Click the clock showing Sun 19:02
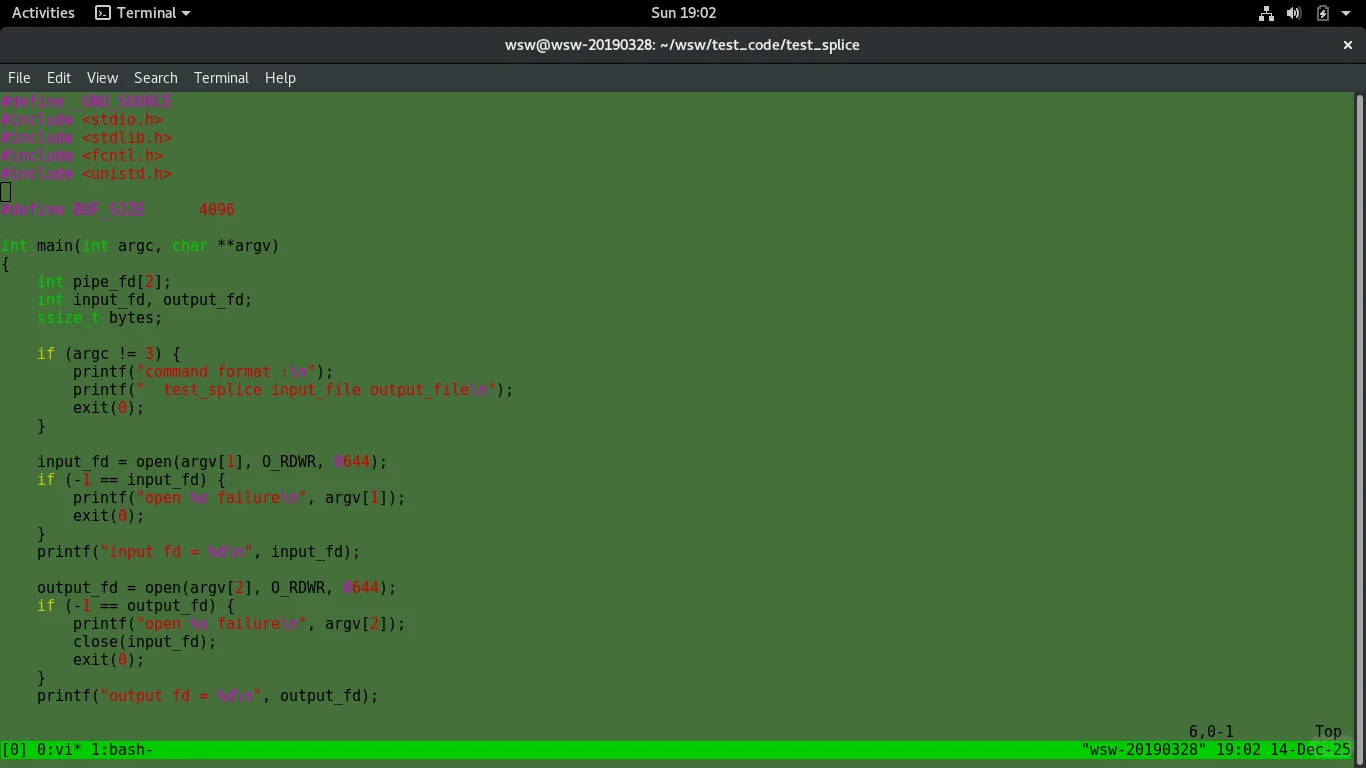Image resolution: width=1366 pixels, height=768 pixels. (x=683, y=13)
